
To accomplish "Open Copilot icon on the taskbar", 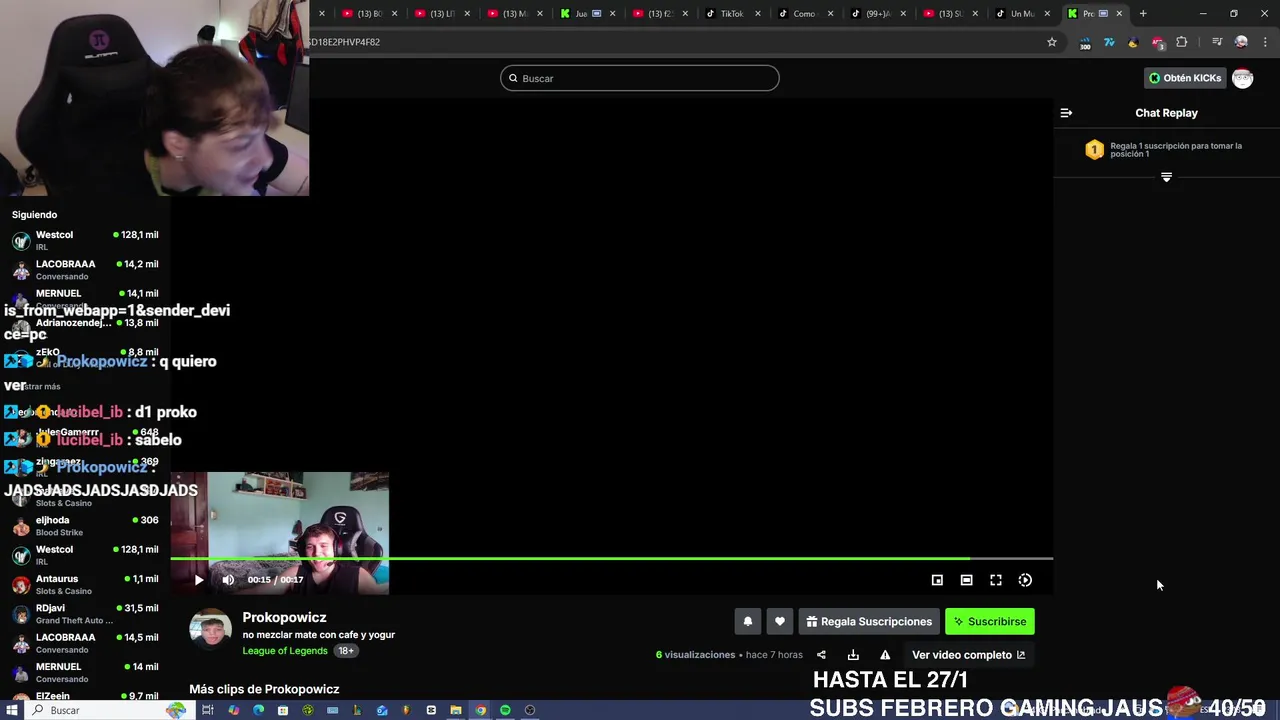I will (233, 710).
